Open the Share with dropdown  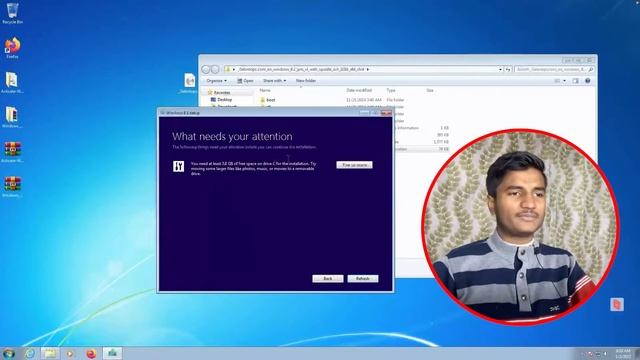(x=274, y=81)
